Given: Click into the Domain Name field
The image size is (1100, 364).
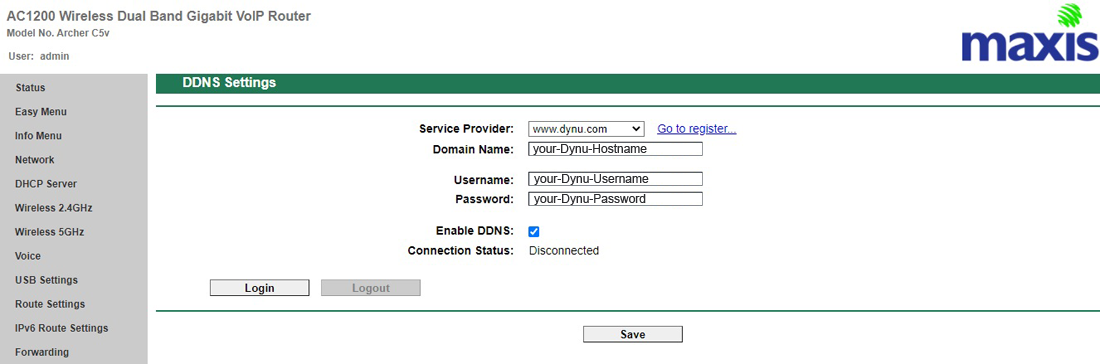Looking at the screenshot, I should (615, 149).
